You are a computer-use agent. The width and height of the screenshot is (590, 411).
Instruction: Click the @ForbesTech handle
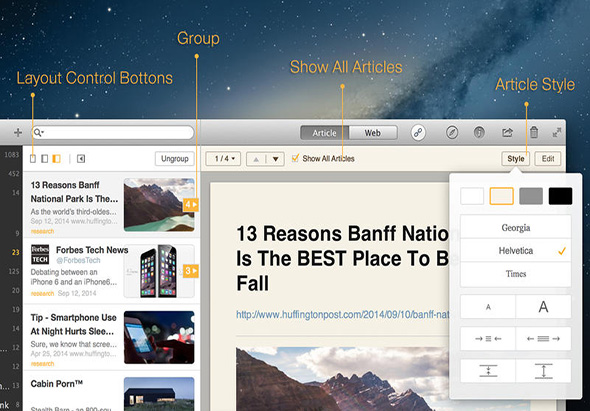point(78,260)
